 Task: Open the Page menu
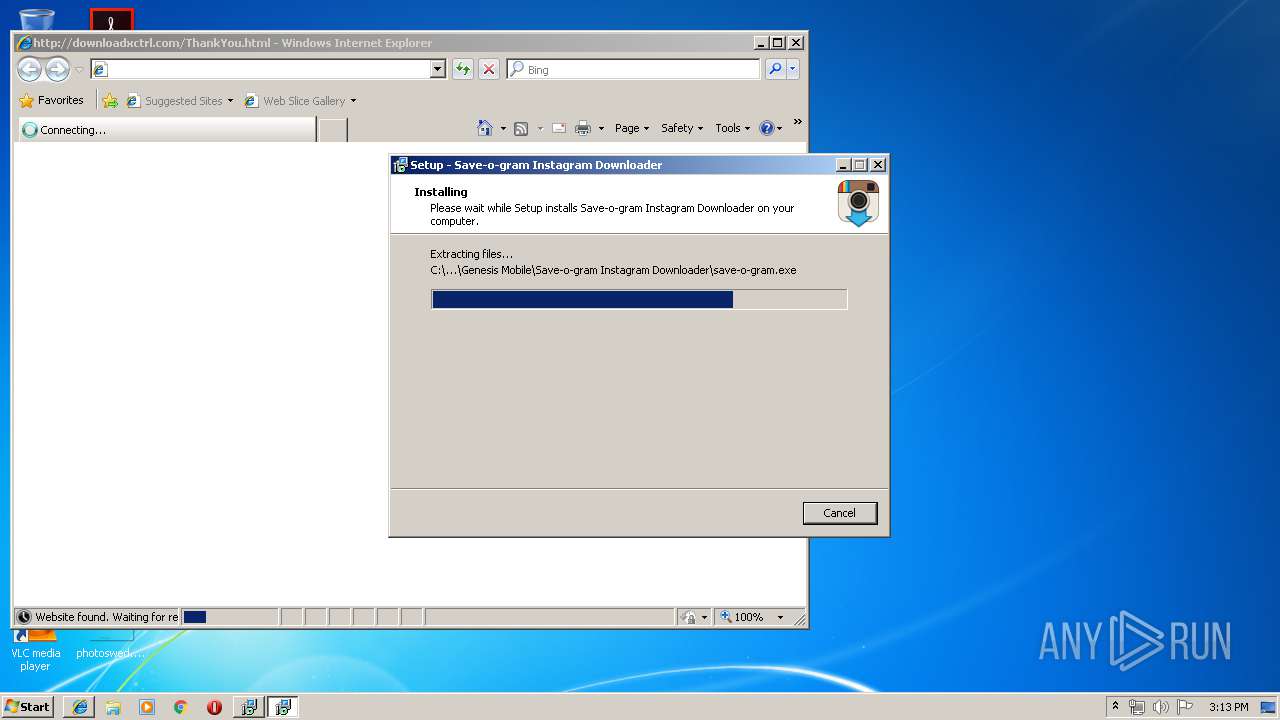pyautogui.click(x=632, y=128)
